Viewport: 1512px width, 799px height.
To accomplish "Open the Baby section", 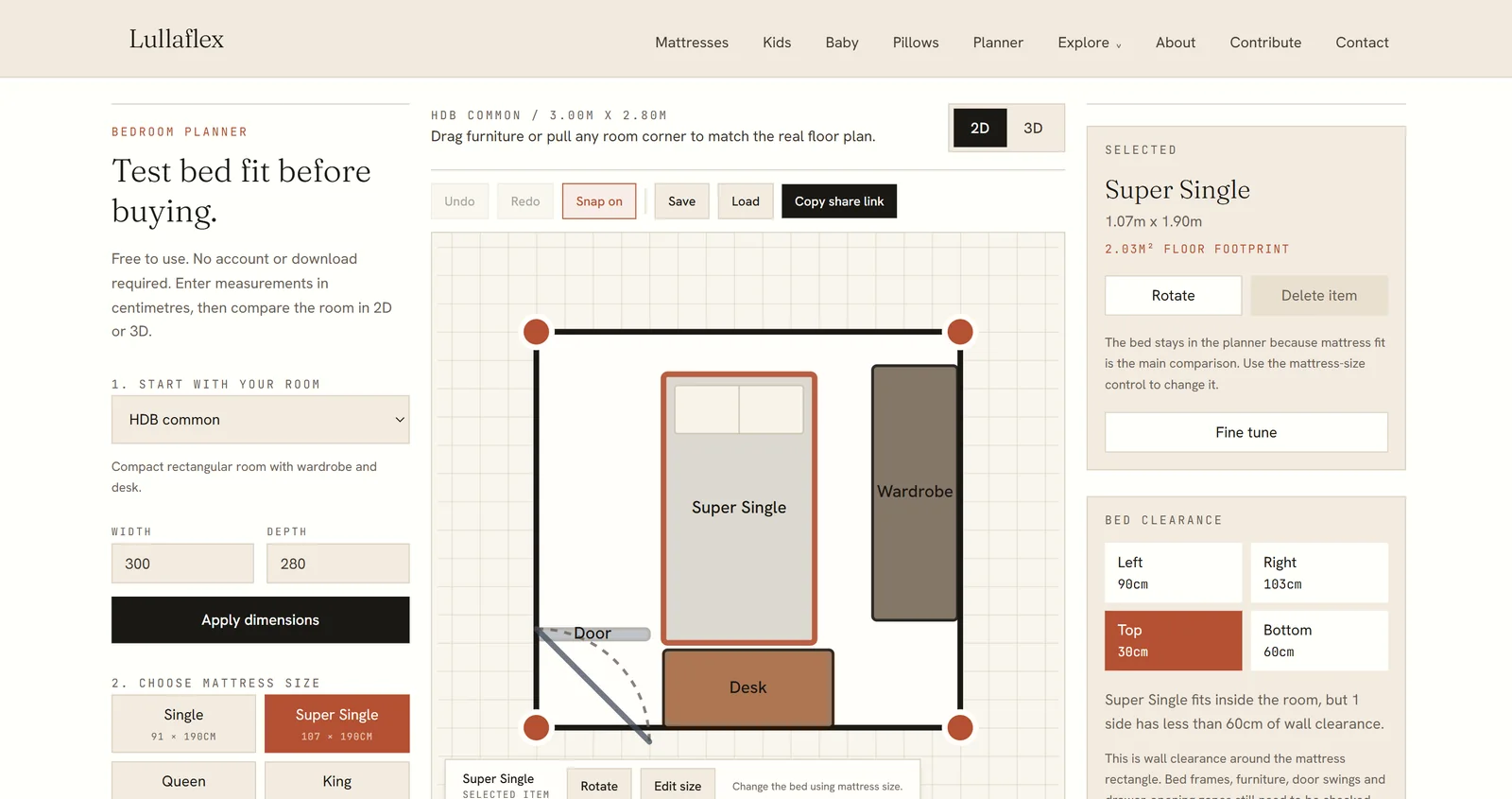I will point(842,43).
